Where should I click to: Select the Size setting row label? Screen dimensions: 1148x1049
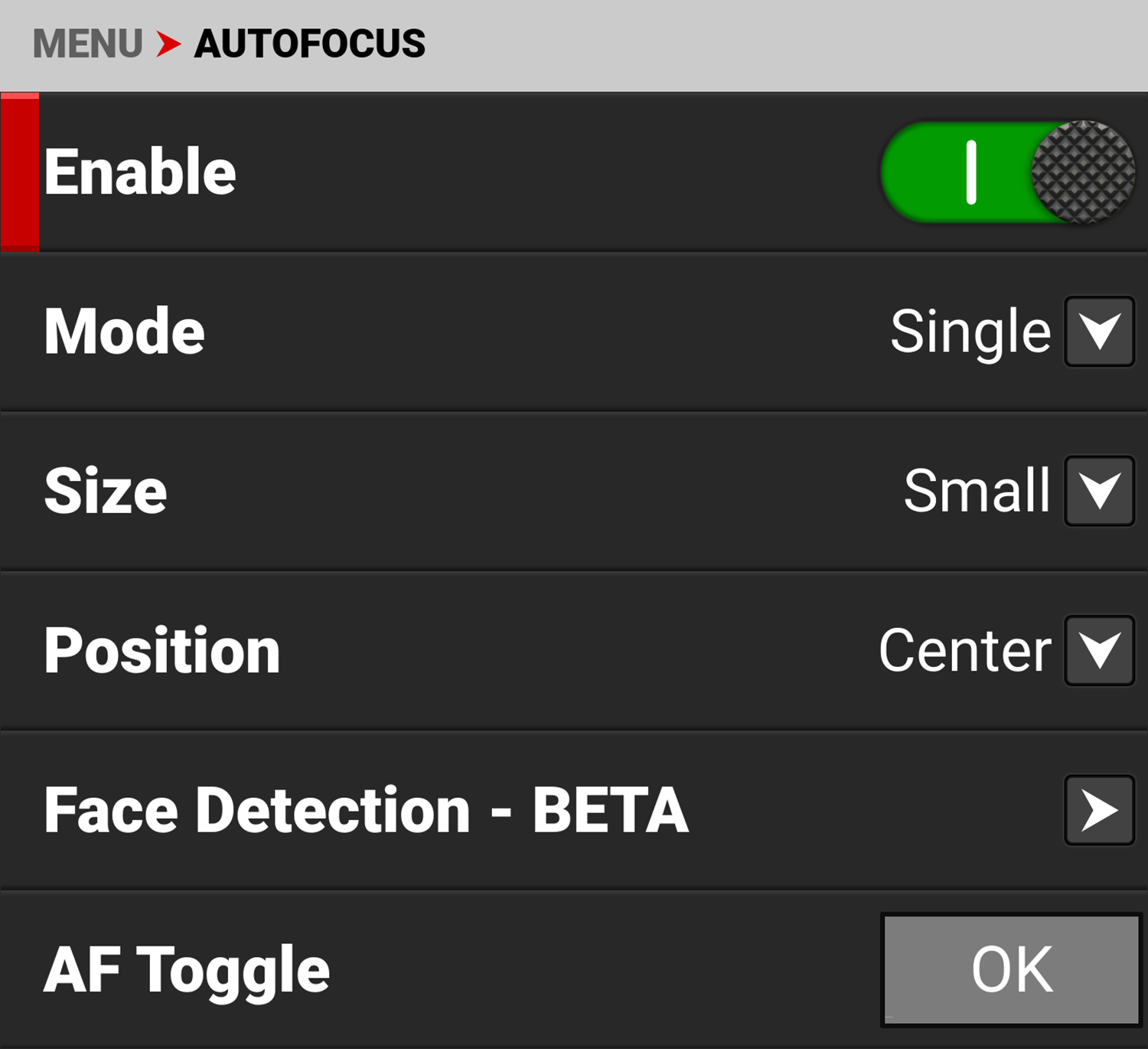point(106,491)
